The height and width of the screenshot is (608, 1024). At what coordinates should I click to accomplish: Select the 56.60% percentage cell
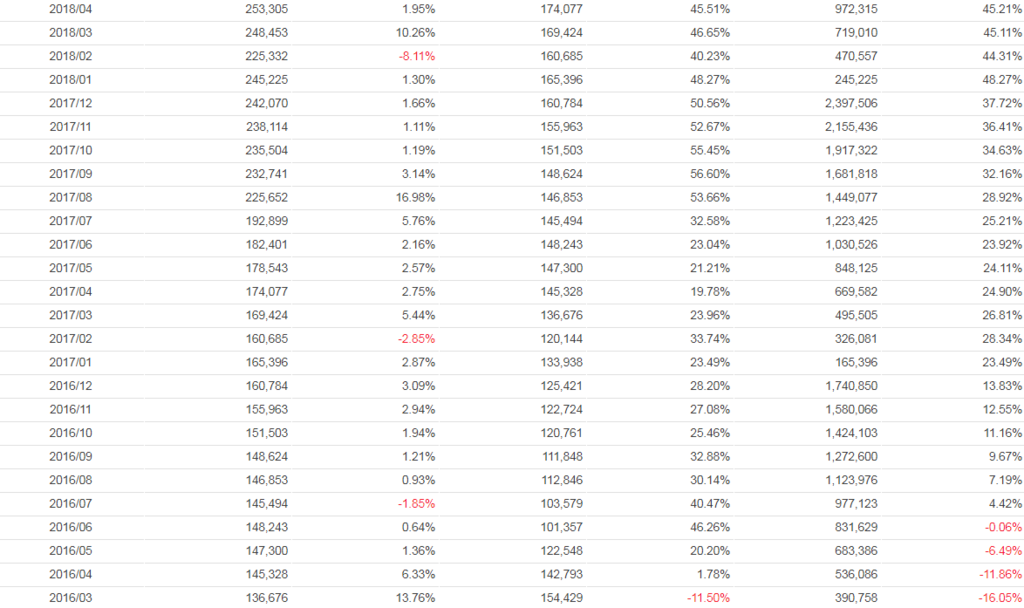(x=709, y=174)
